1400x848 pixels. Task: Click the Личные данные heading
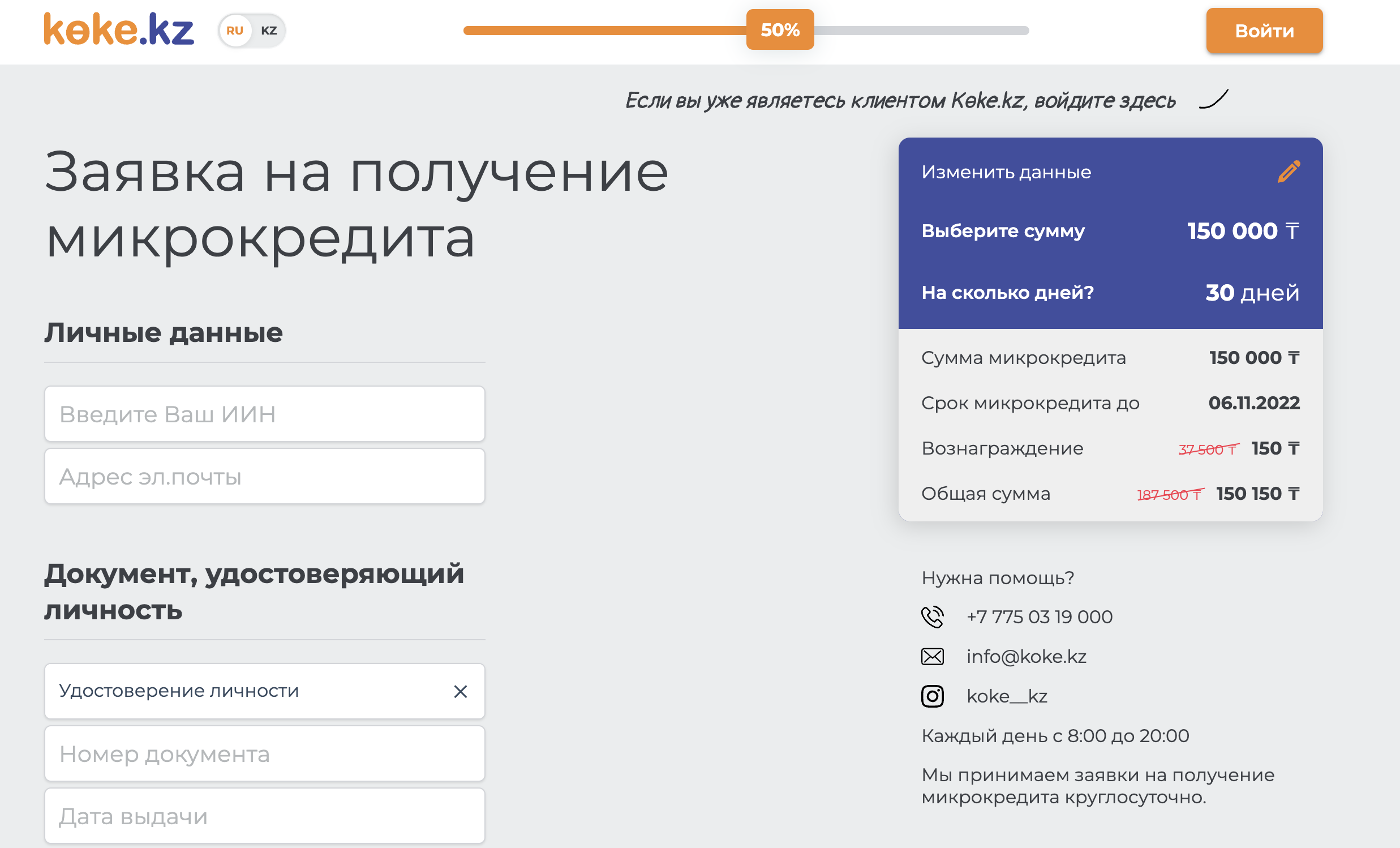164,333
